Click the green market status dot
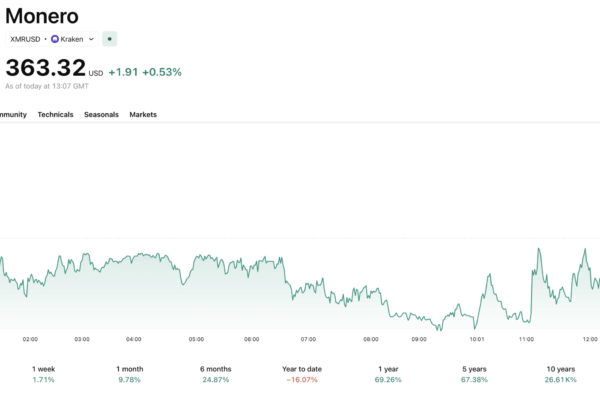The height and width of the screenshot is (400, 600). coord(109,39)
